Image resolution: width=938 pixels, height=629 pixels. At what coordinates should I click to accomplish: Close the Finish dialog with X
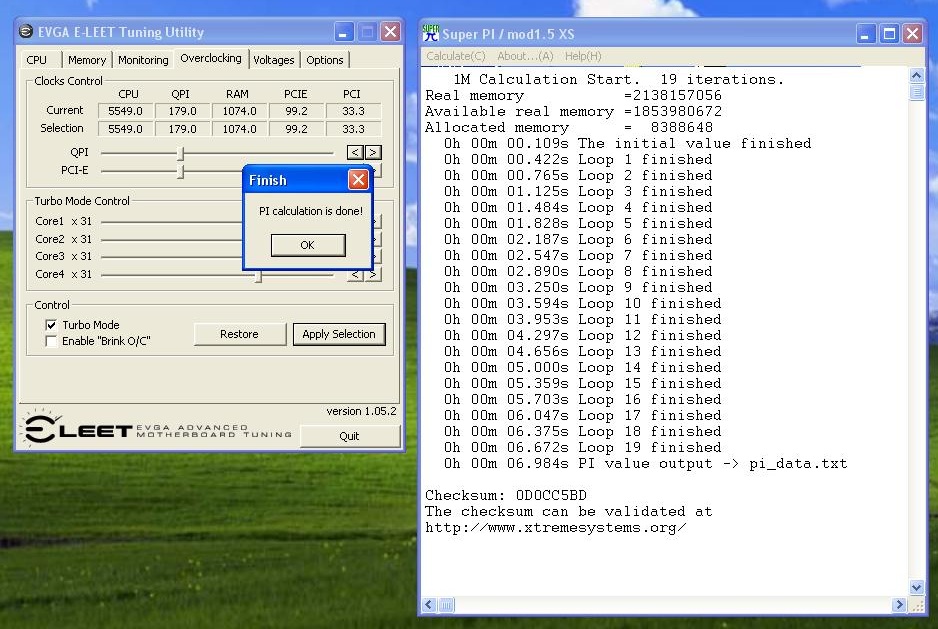point(358,180)
